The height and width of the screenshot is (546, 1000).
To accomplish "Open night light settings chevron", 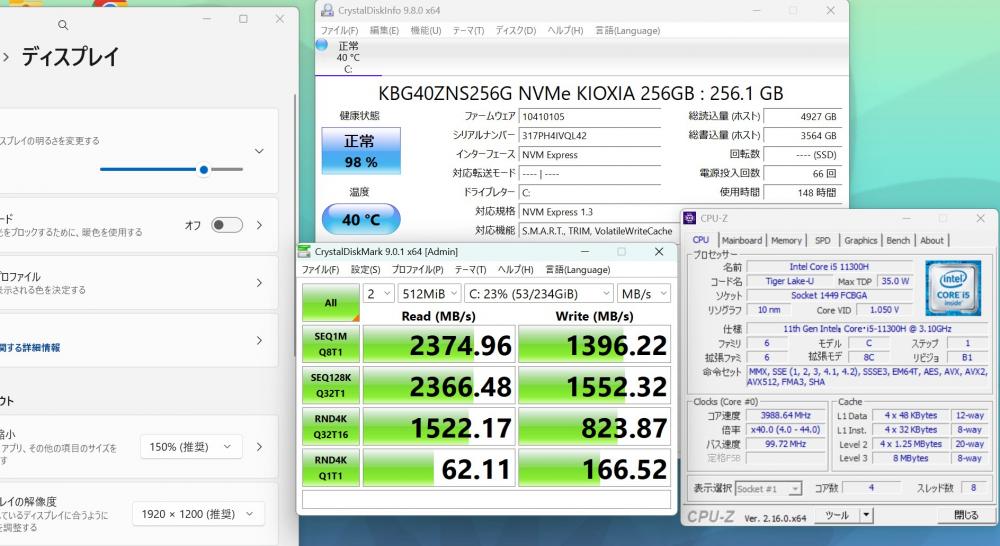I will point(259,225).
